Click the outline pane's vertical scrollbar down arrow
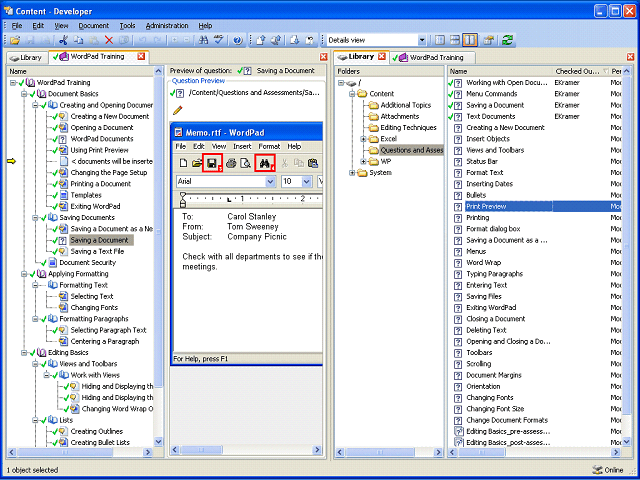 click(x=158, y=442)
